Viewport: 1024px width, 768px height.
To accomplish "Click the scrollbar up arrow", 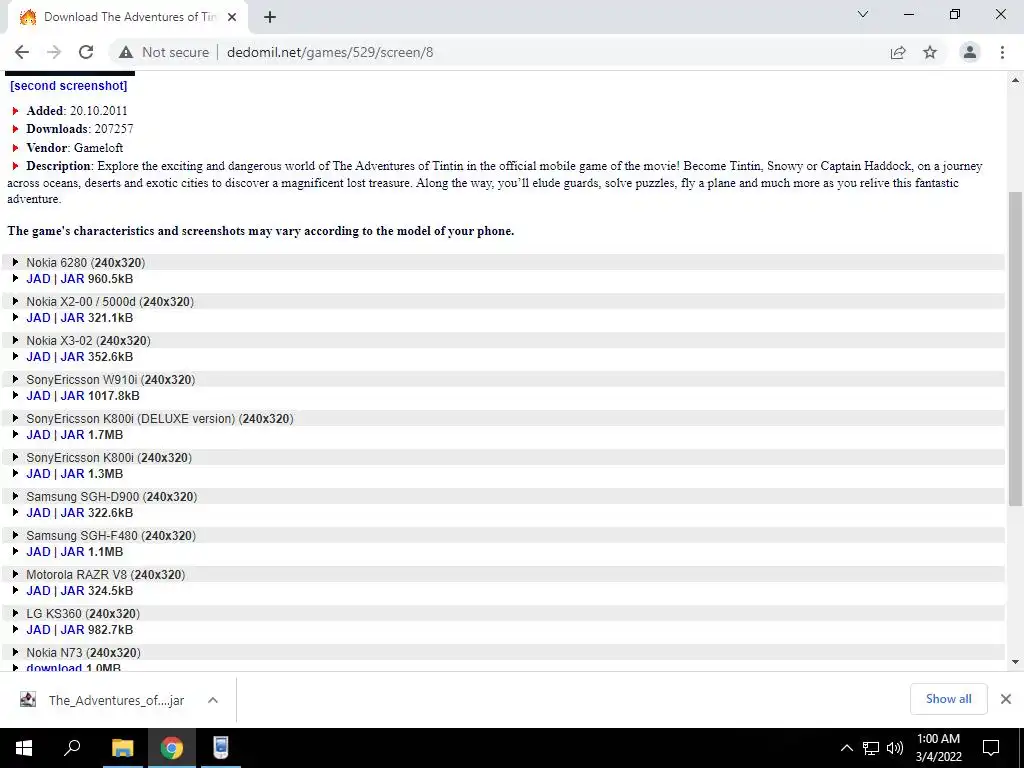I will coord(1015,80).
